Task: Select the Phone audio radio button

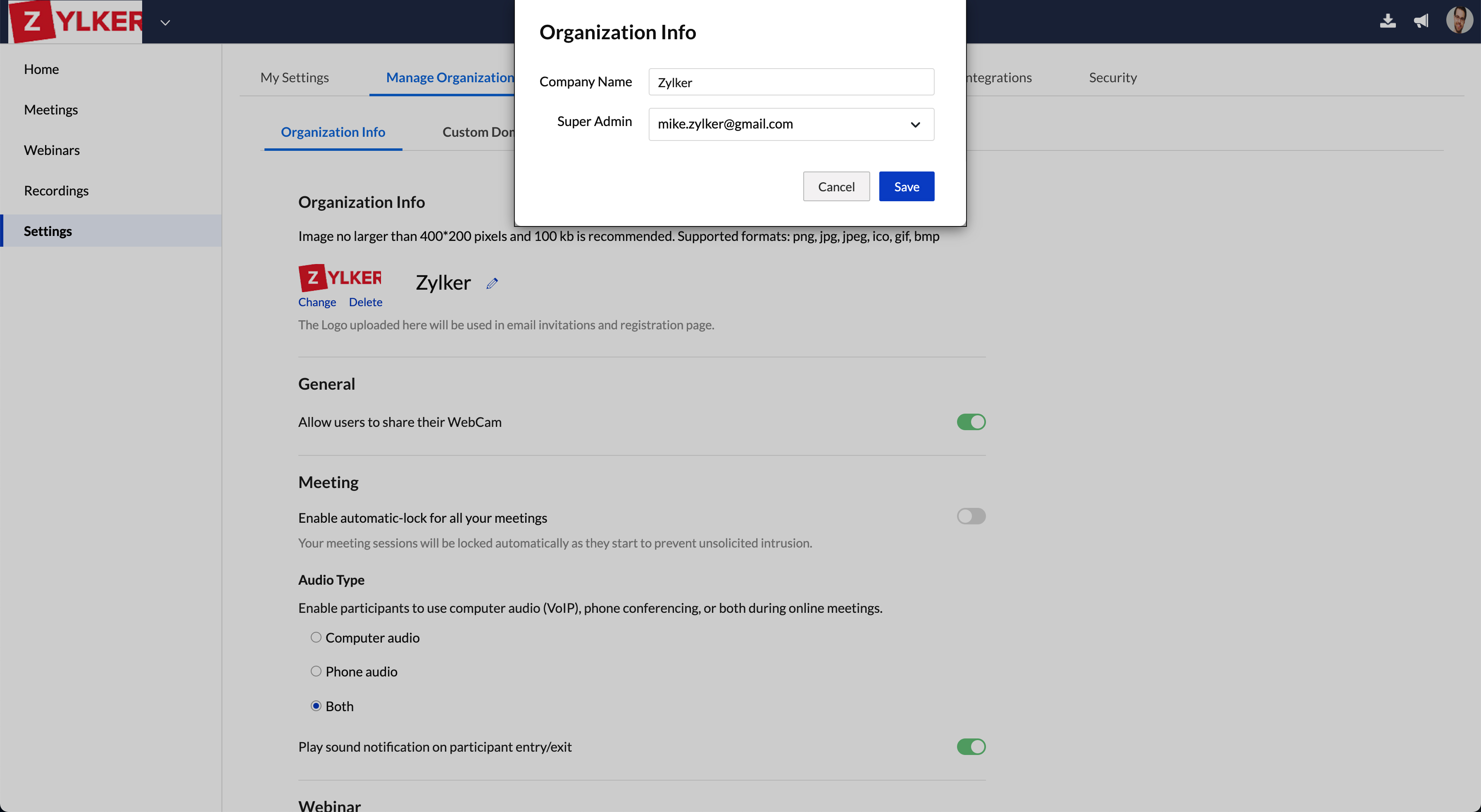Action: click(316, 671)
